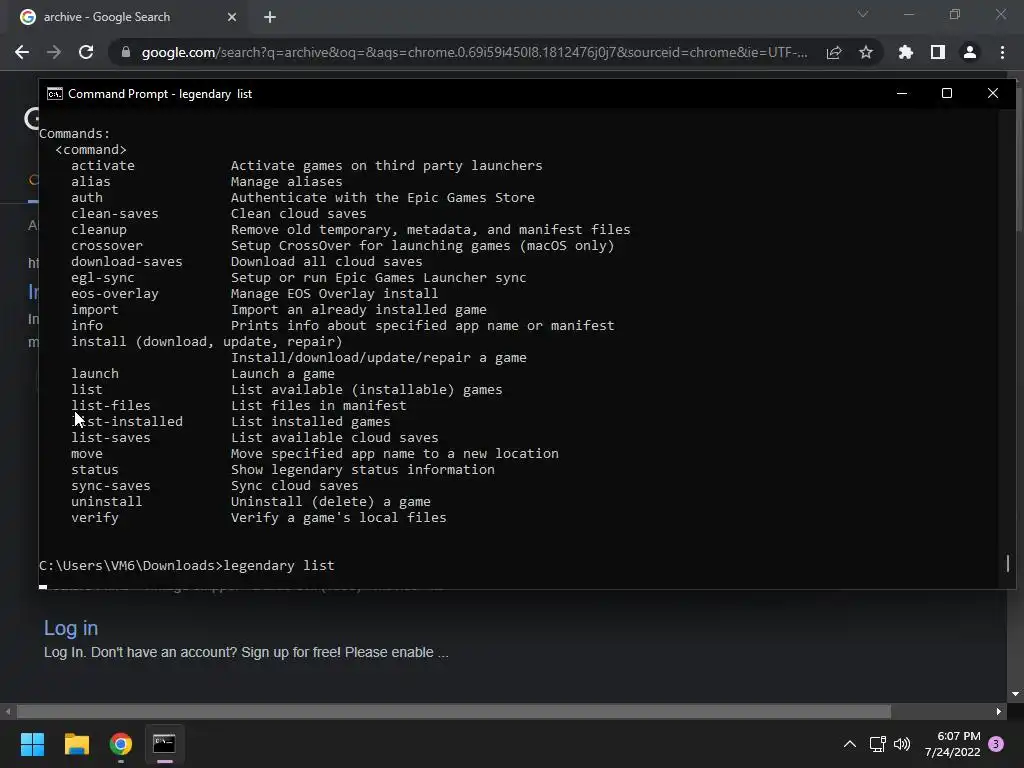Click the 'eos-overlay' command text

(114, 293)
